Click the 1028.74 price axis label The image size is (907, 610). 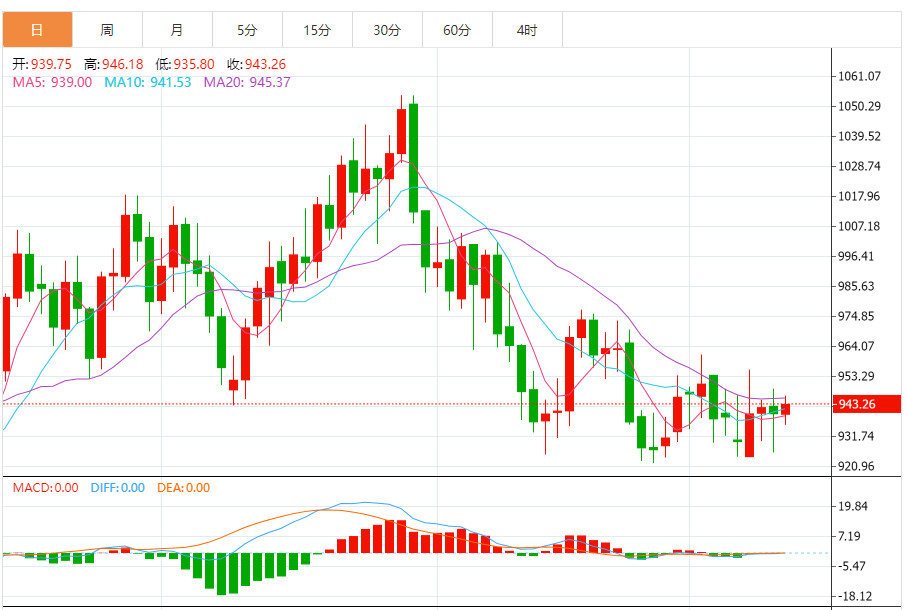[859, 167]
